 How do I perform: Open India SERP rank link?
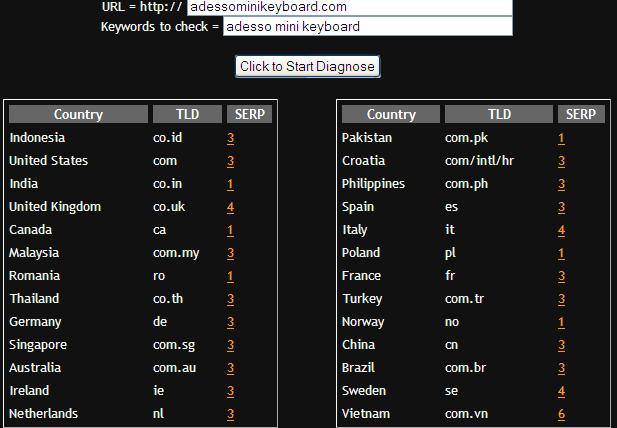[231, 184]
